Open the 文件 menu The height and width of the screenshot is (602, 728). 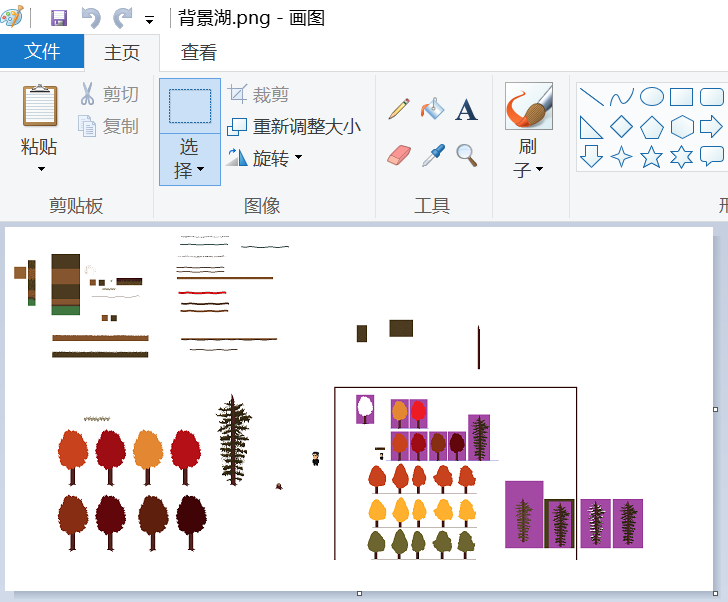point(42,51)
